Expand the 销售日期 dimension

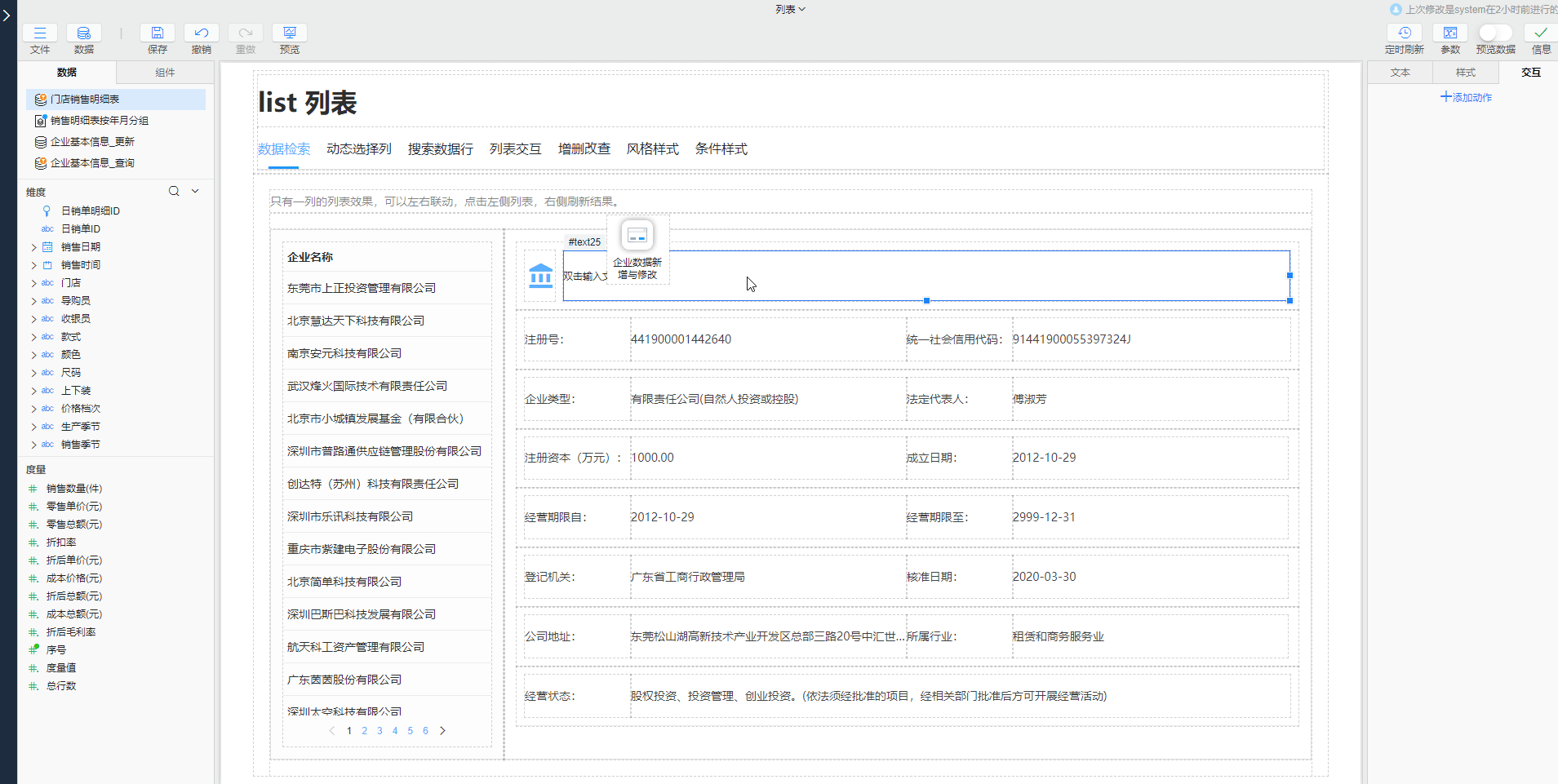tap(33, 247)
